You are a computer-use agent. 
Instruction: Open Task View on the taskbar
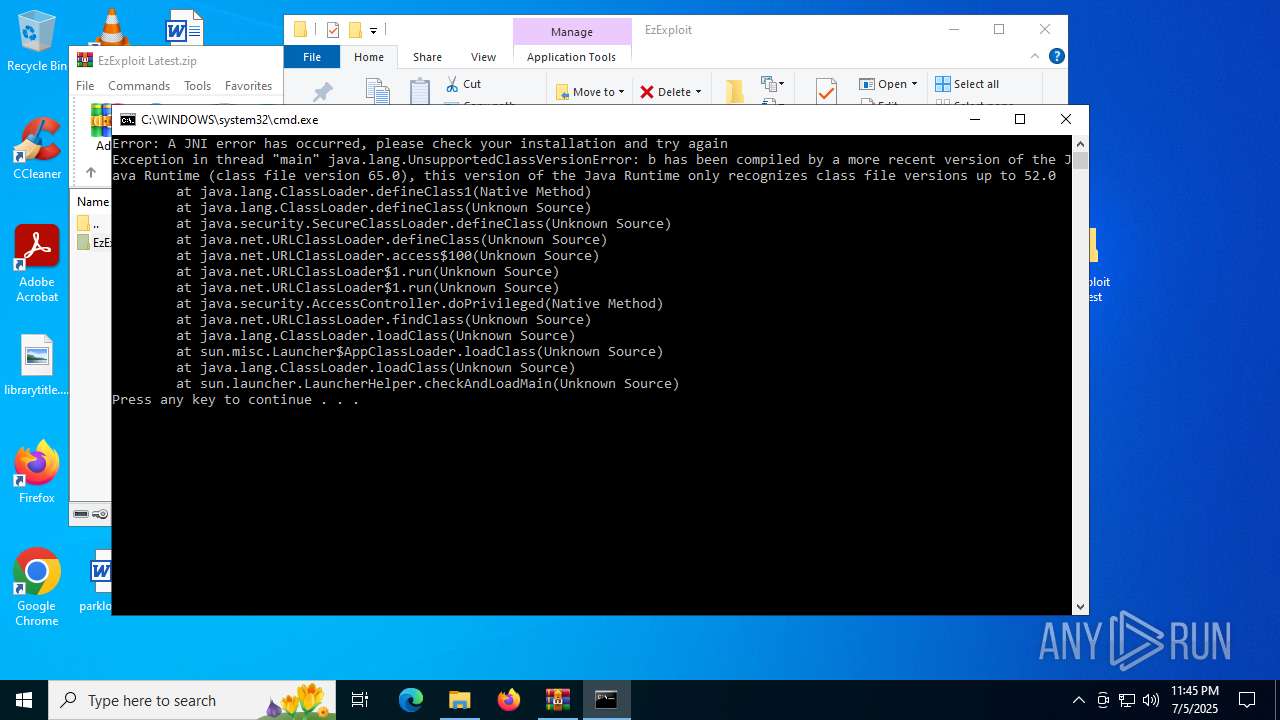(x=360, y=700)
